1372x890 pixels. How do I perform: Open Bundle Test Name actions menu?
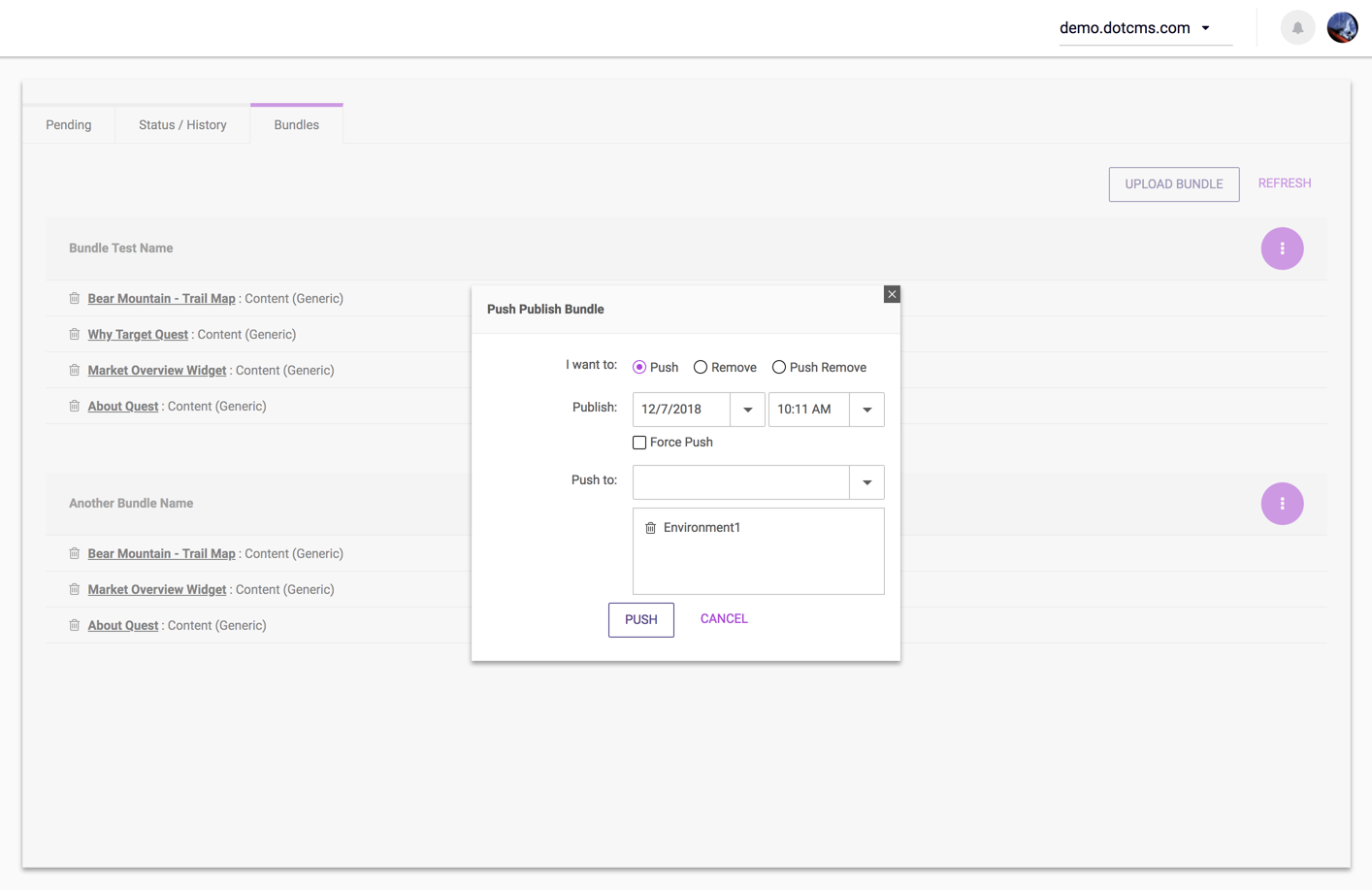(1282, 248)
